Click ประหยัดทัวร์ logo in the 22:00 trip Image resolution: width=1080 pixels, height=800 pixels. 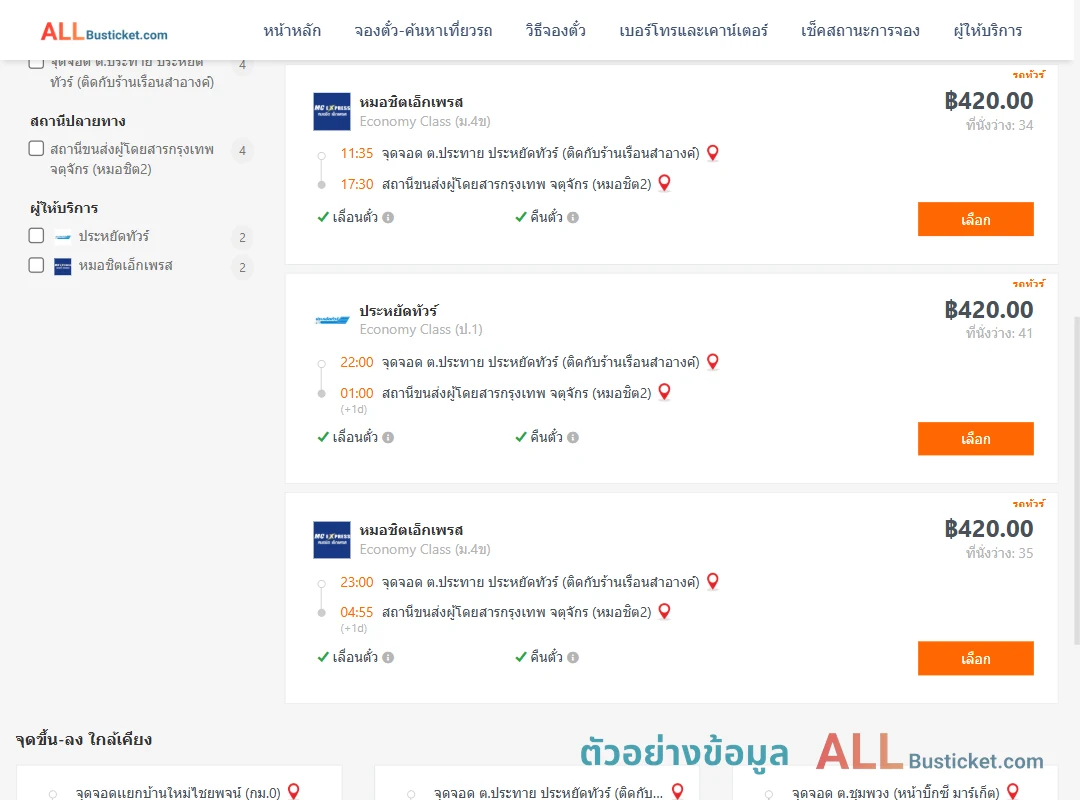coord(332,320)
